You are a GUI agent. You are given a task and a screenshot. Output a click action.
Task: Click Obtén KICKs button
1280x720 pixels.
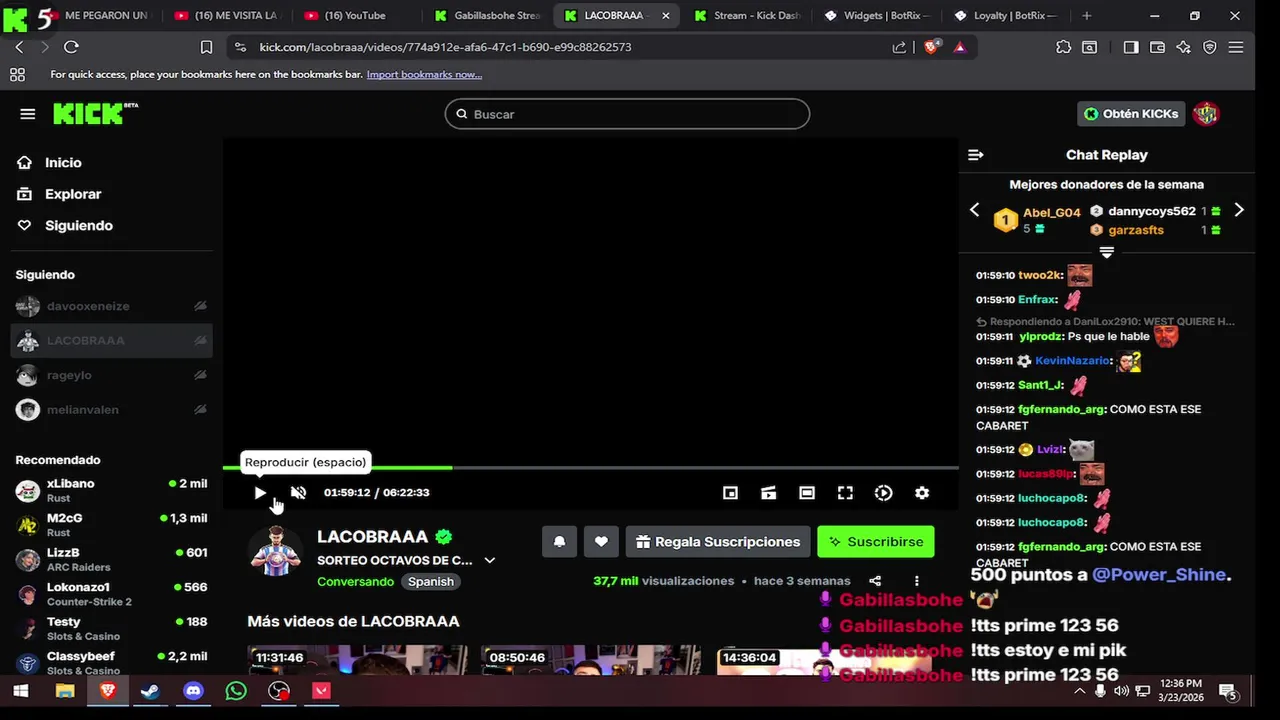coord(1131,114)
